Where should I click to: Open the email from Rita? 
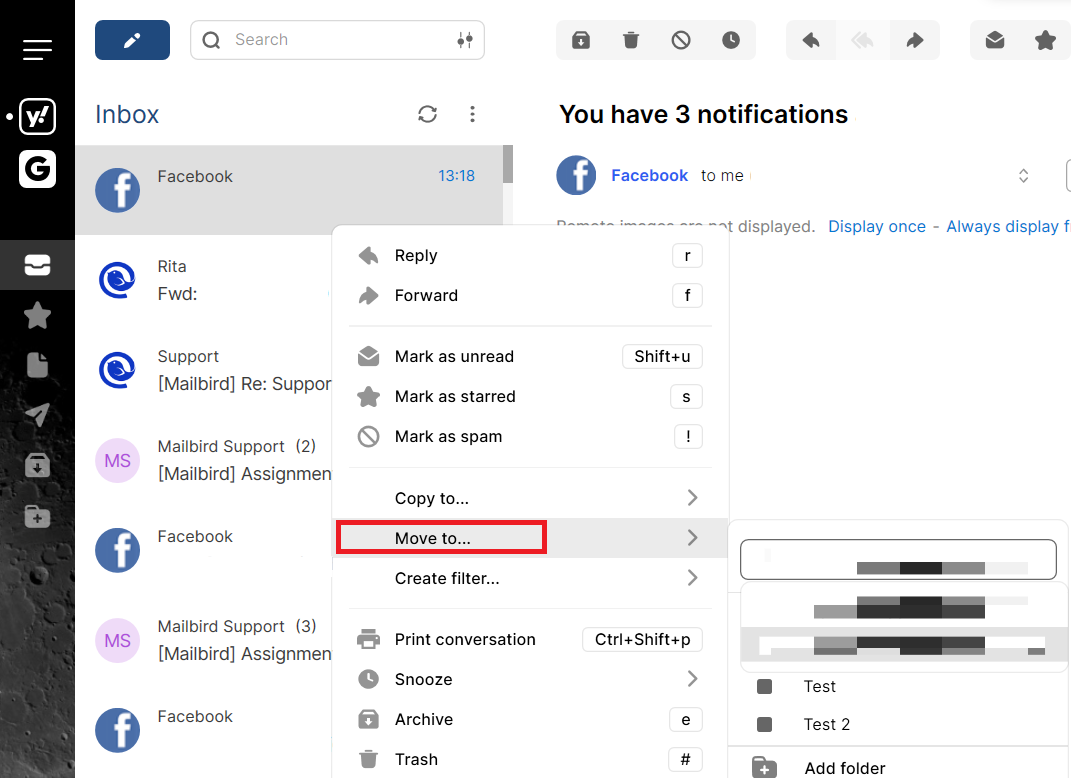pos(204,280)
